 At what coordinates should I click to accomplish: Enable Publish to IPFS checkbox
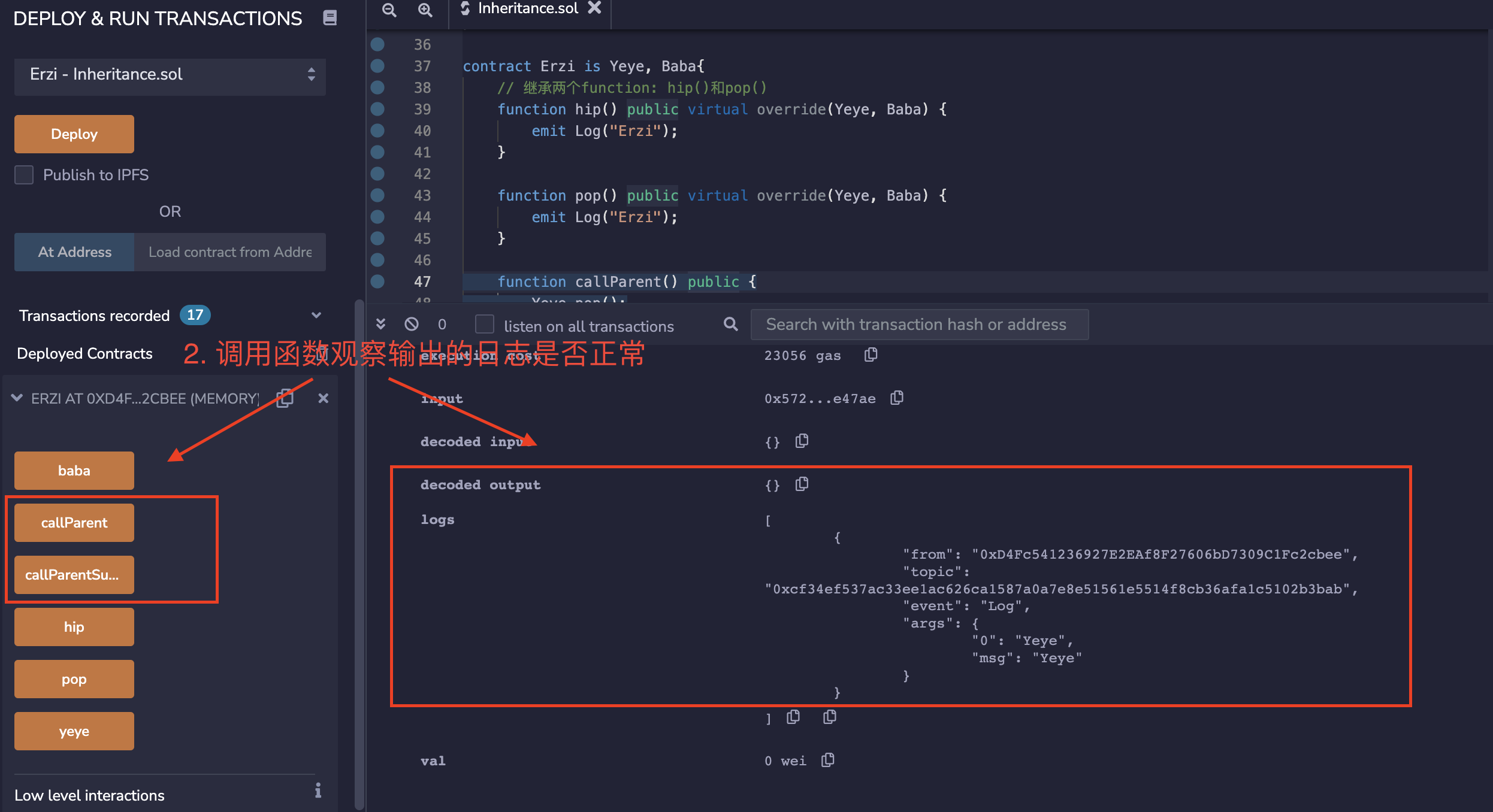[24, 175]
